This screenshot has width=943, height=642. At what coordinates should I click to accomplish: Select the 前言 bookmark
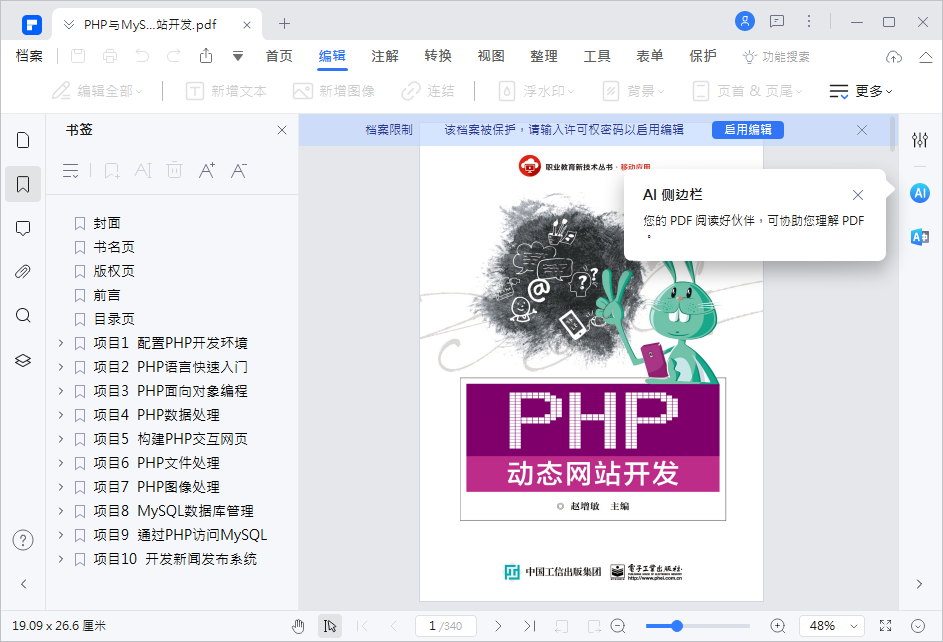pos(107,295)
